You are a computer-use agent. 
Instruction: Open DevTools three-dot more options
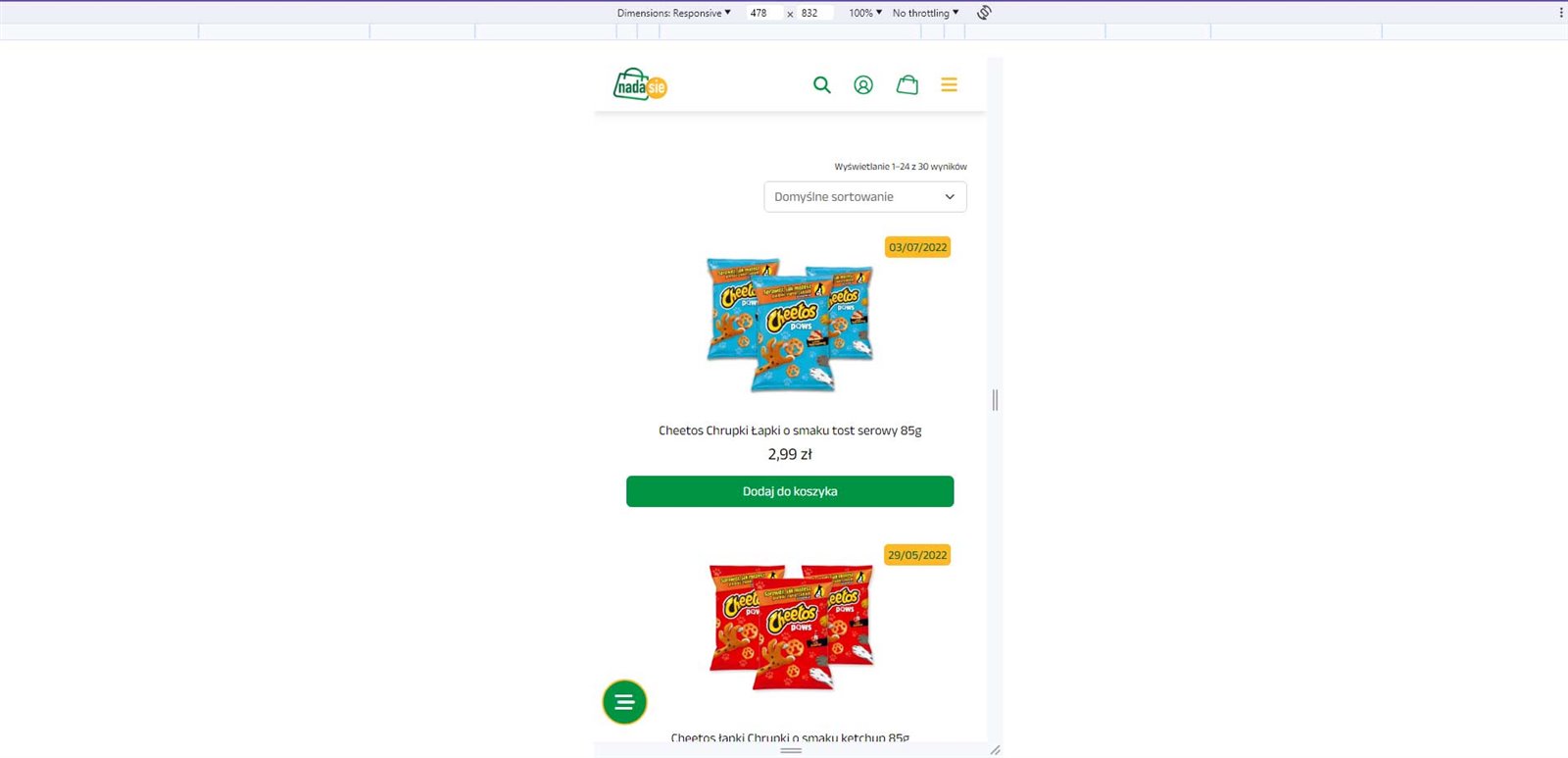(x=1561, y=13)
